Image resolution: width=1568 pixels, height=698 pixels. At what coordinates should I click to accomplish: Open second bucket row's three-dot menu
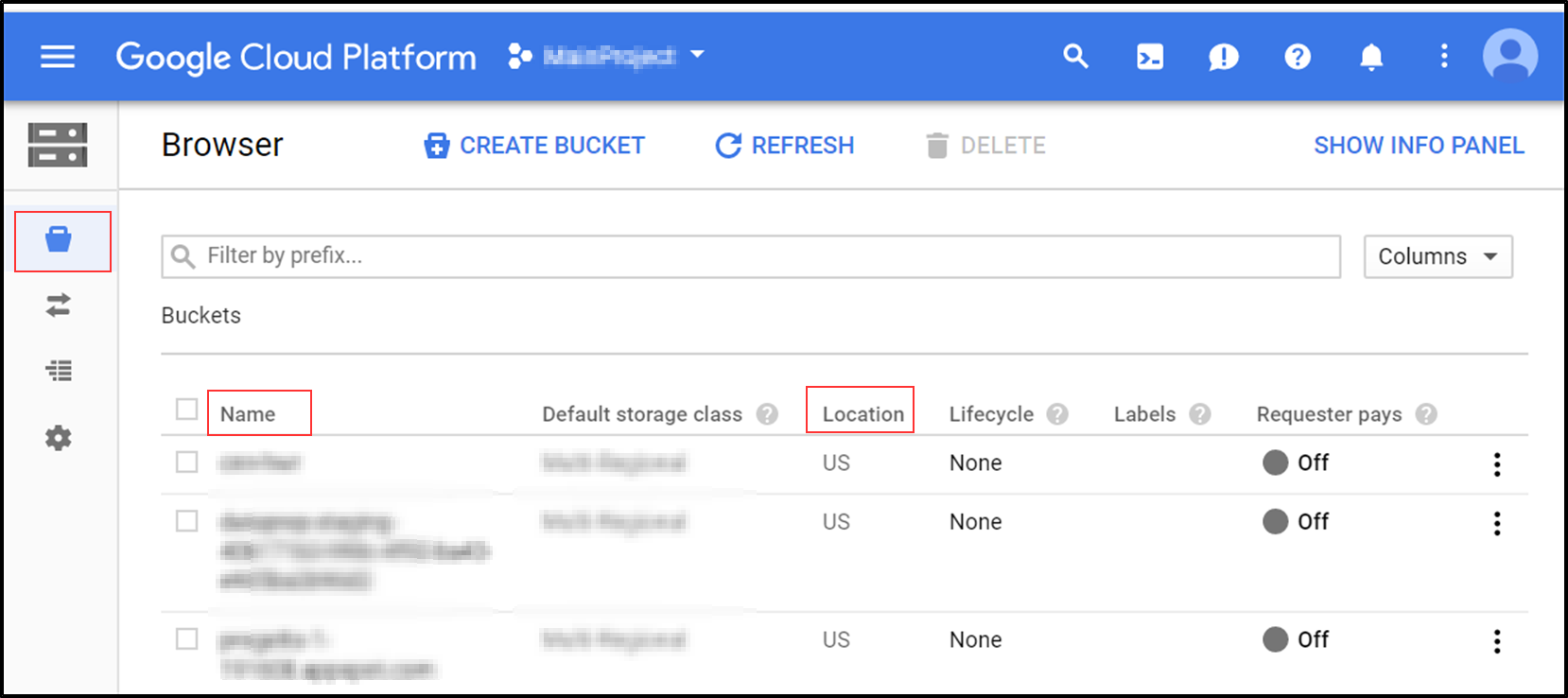tap(1497, 523)
